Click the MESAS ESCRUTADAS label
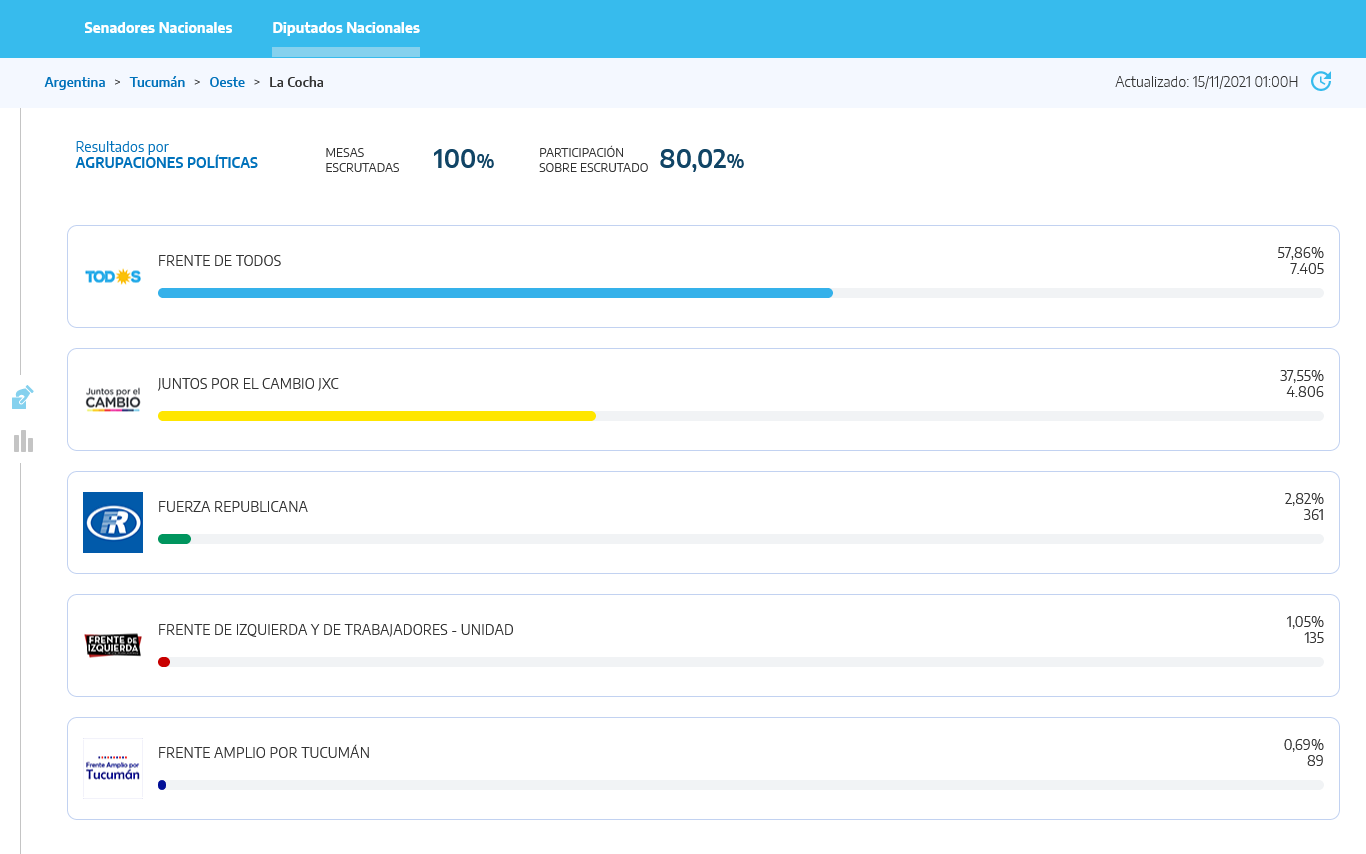The image size is (1366, 854). click(x=362, y=160)
